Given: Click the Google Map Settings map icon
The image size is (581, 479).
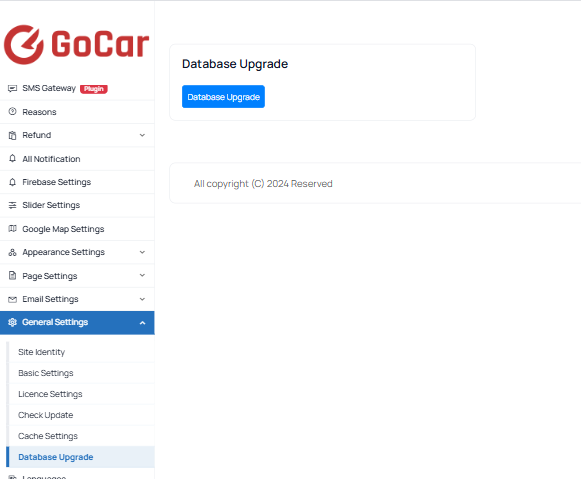Looking at the screenshot, I should coord(12,229).
